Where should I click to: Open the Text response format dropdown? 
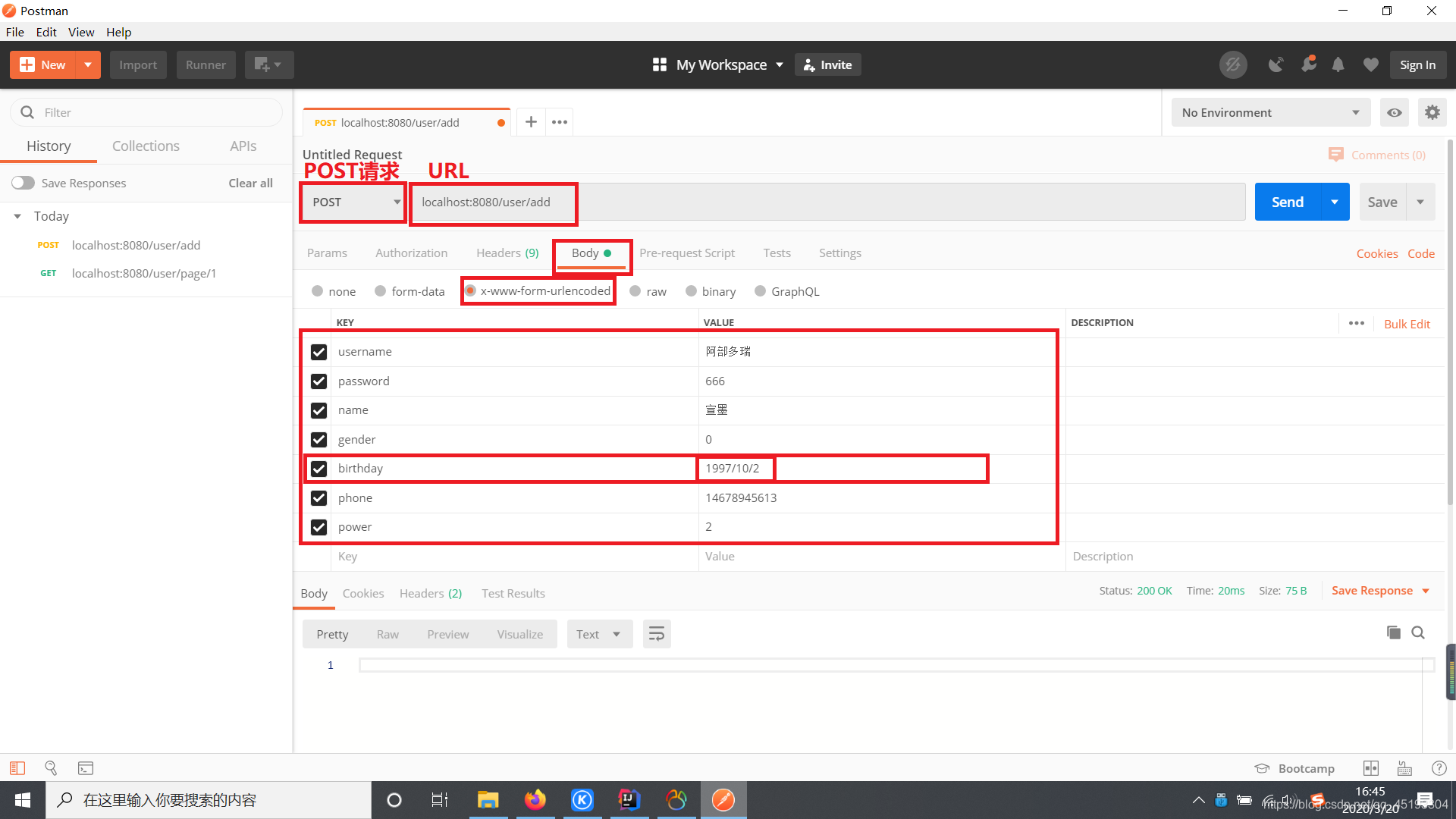(x=599, y=634)
